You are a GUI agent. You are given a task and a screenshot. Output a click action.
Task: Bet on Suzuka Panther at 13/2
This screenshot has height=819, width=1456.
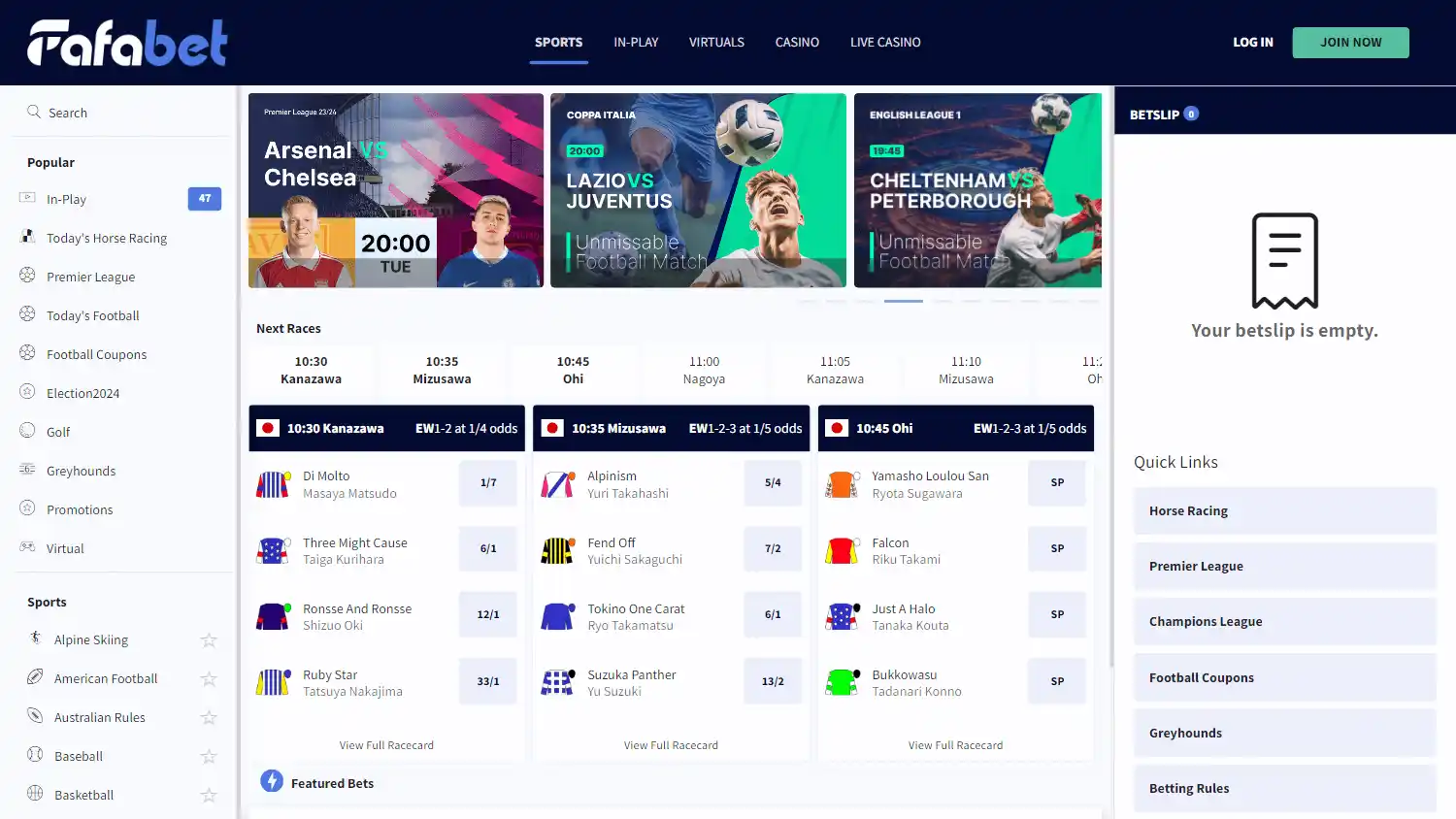click(773, 681)
